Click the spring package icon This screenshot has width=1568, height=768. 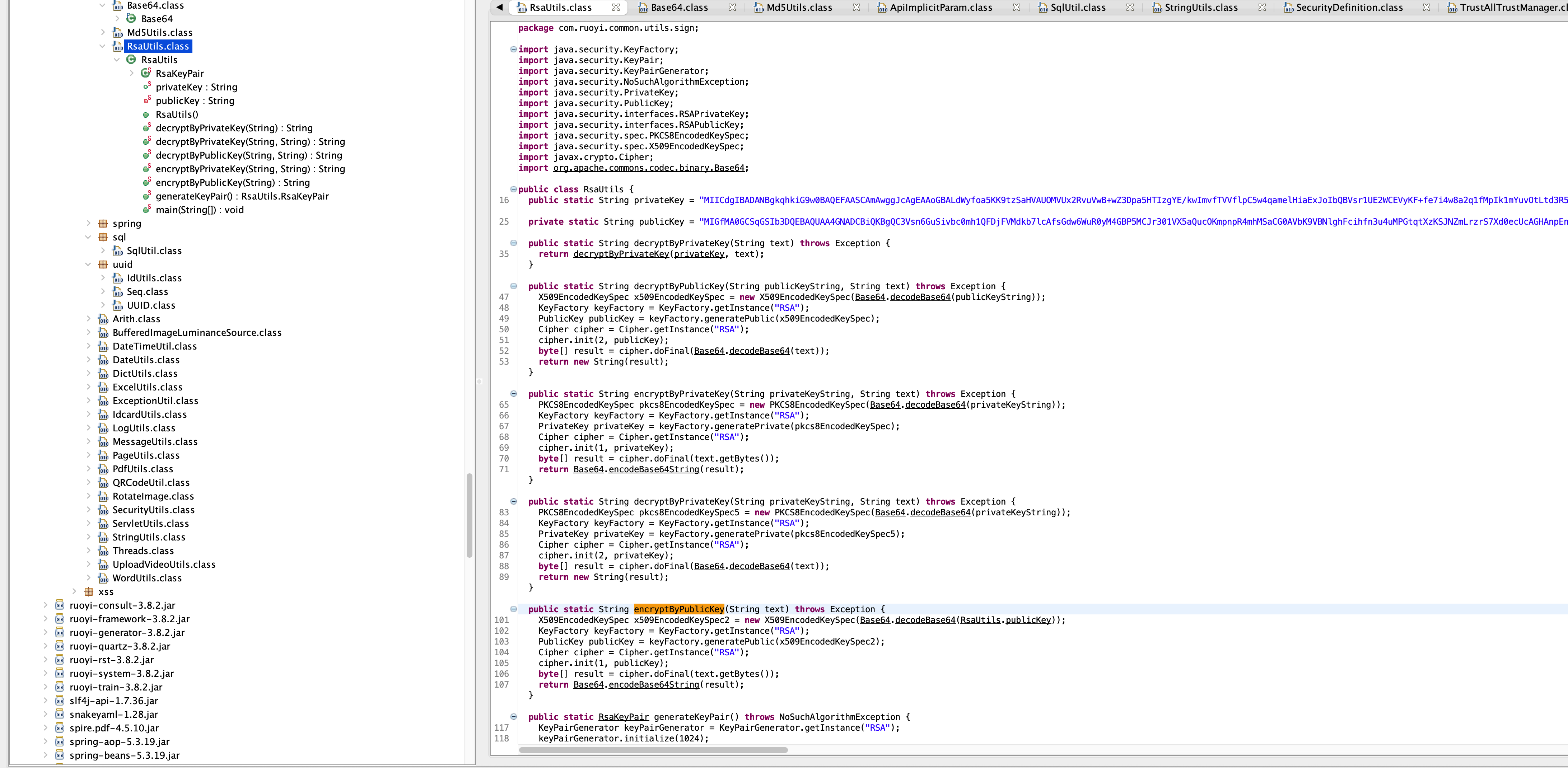pyautogui.click(x=103, y=223)
